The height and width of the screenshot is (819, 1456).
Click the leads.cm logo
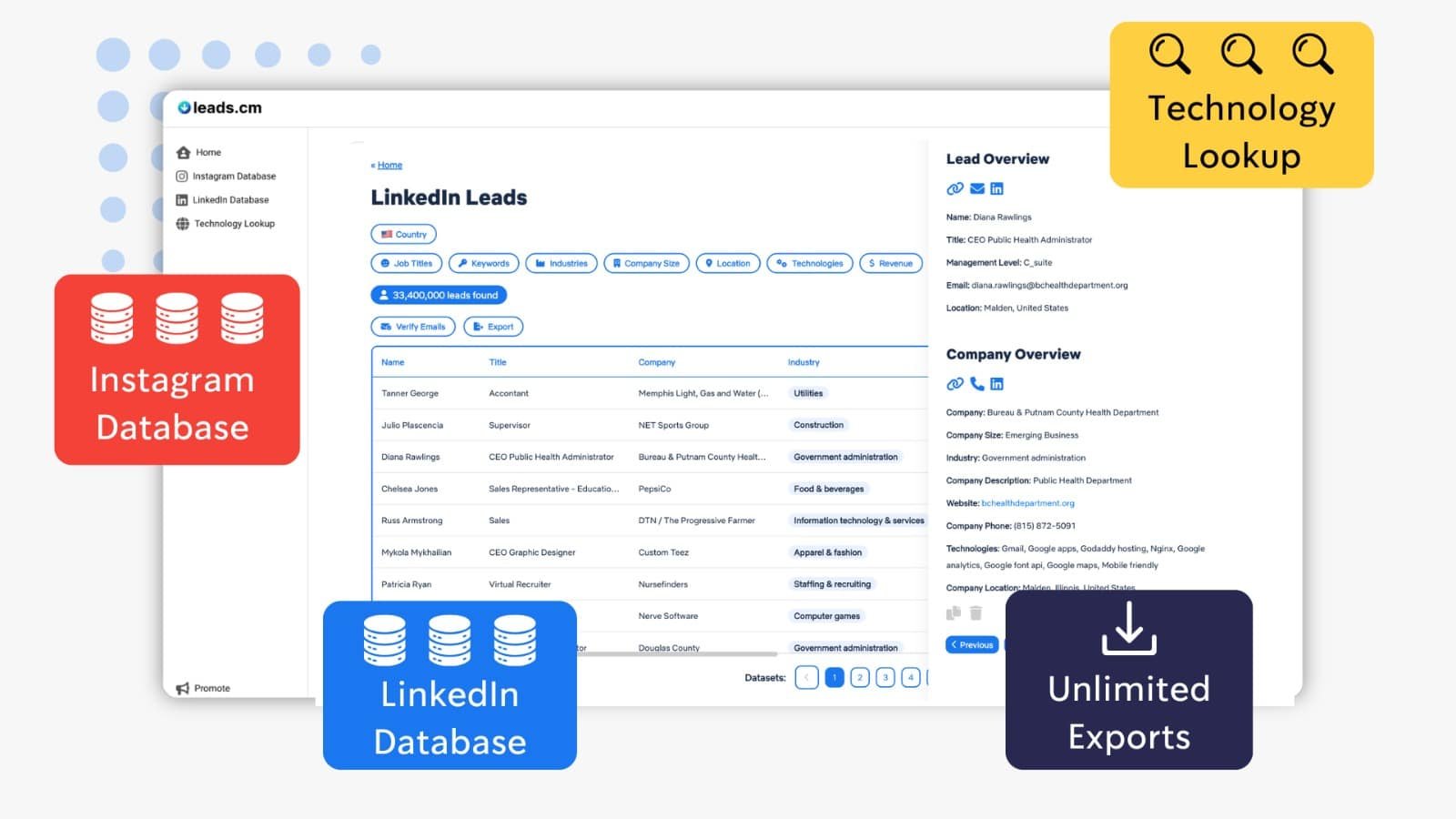pos(220,107)
